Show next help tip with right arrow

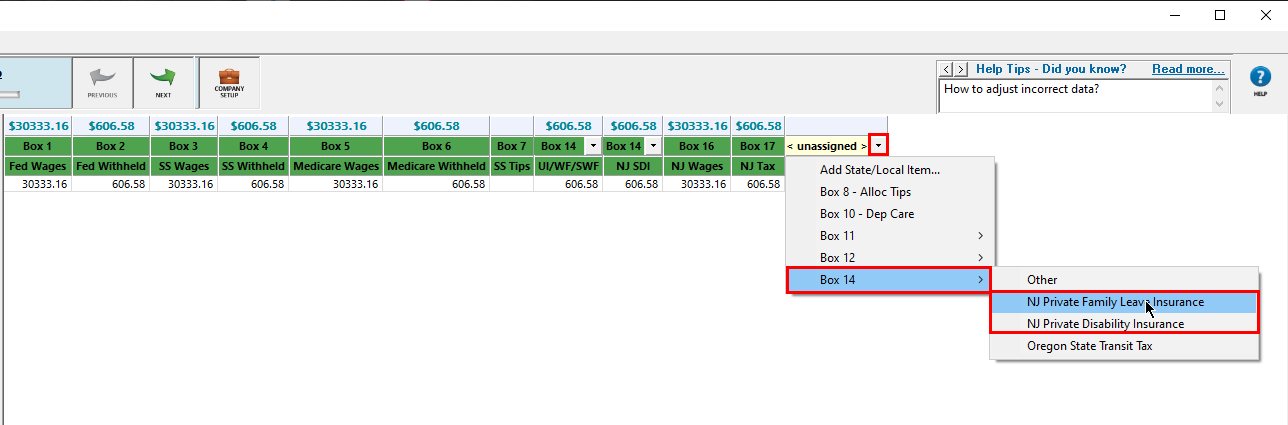pos(961,69)
